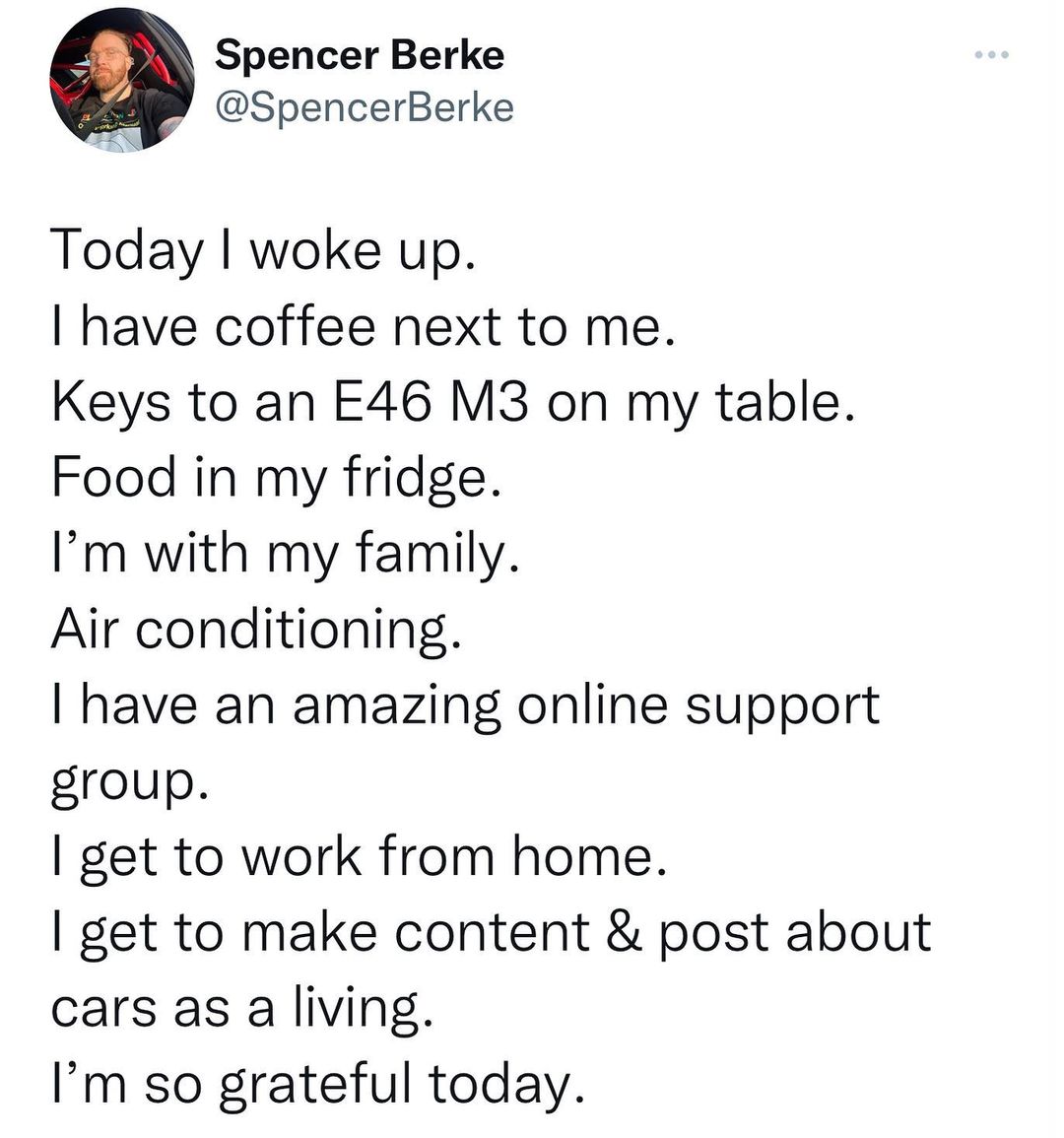Open the three-dot more options menu

click(x=991, y=54)
